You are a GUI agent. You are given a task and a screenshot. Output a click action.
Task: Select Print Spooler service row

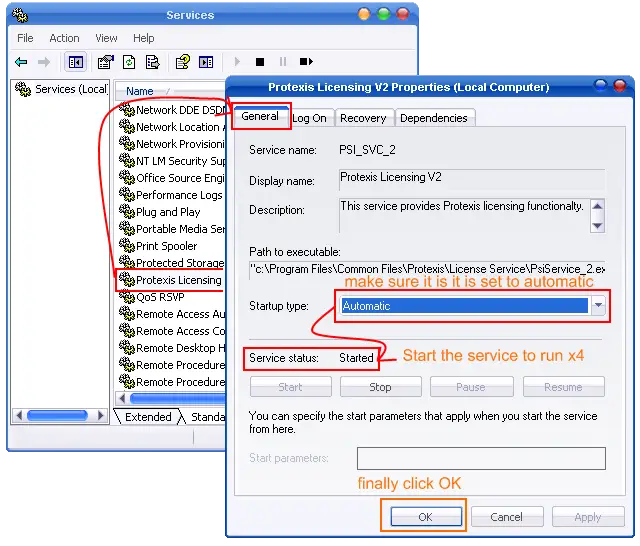point(158,246)
